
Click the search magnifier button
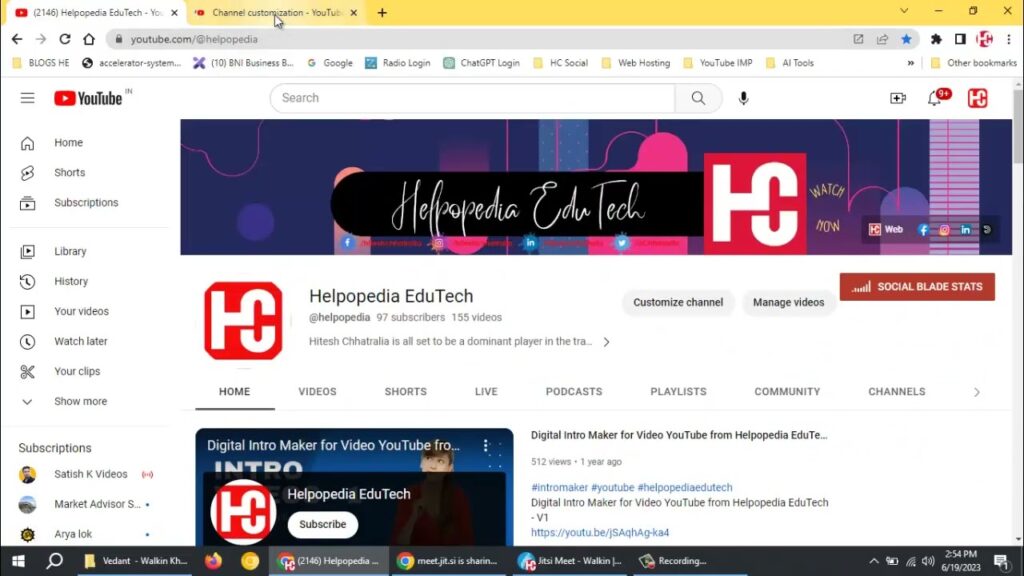pos(698,98)
